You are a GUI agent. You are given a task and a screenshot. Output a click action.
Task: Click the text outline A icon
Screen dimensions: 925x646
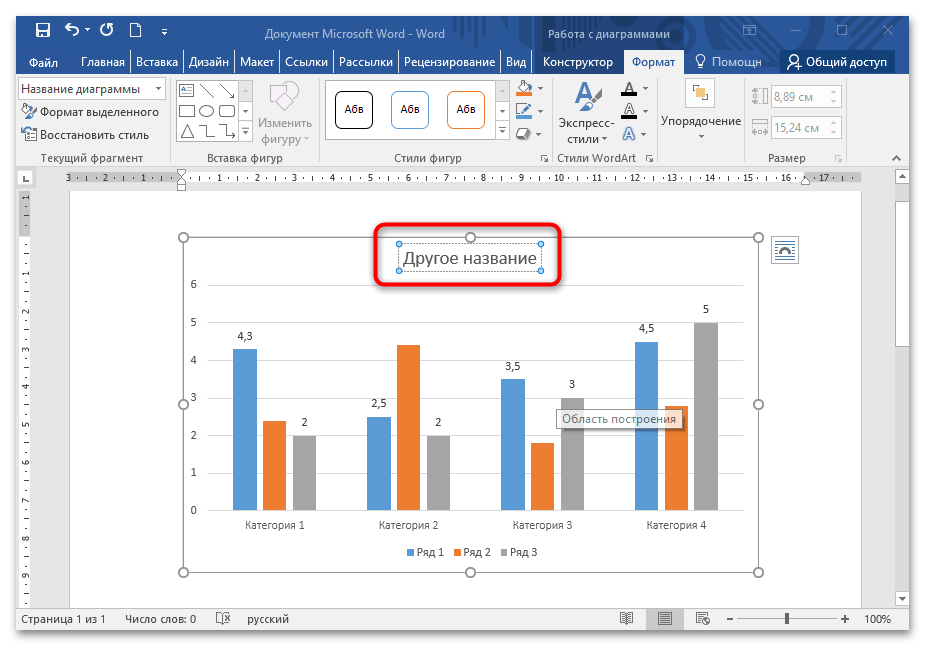629,110
